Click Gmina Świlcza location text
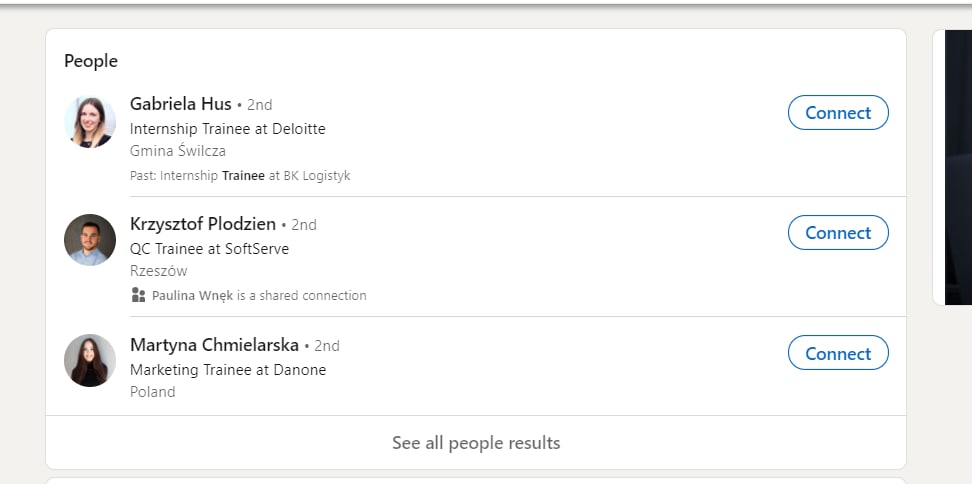This screenshot has height=484, width=972. (178, 151)
